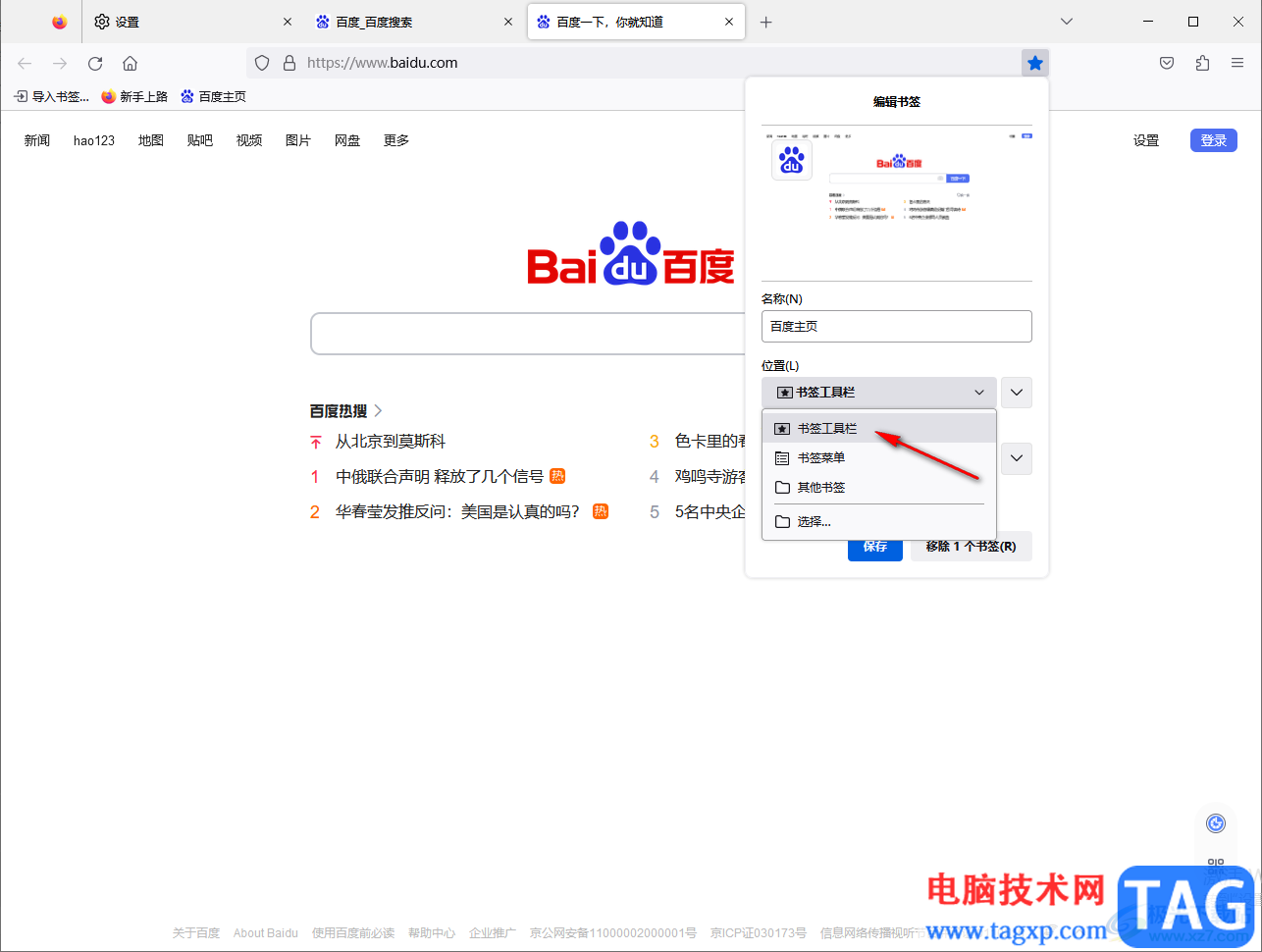Open 关于百度 footer link
The image size is (1262, 952).
coord(196,933)
